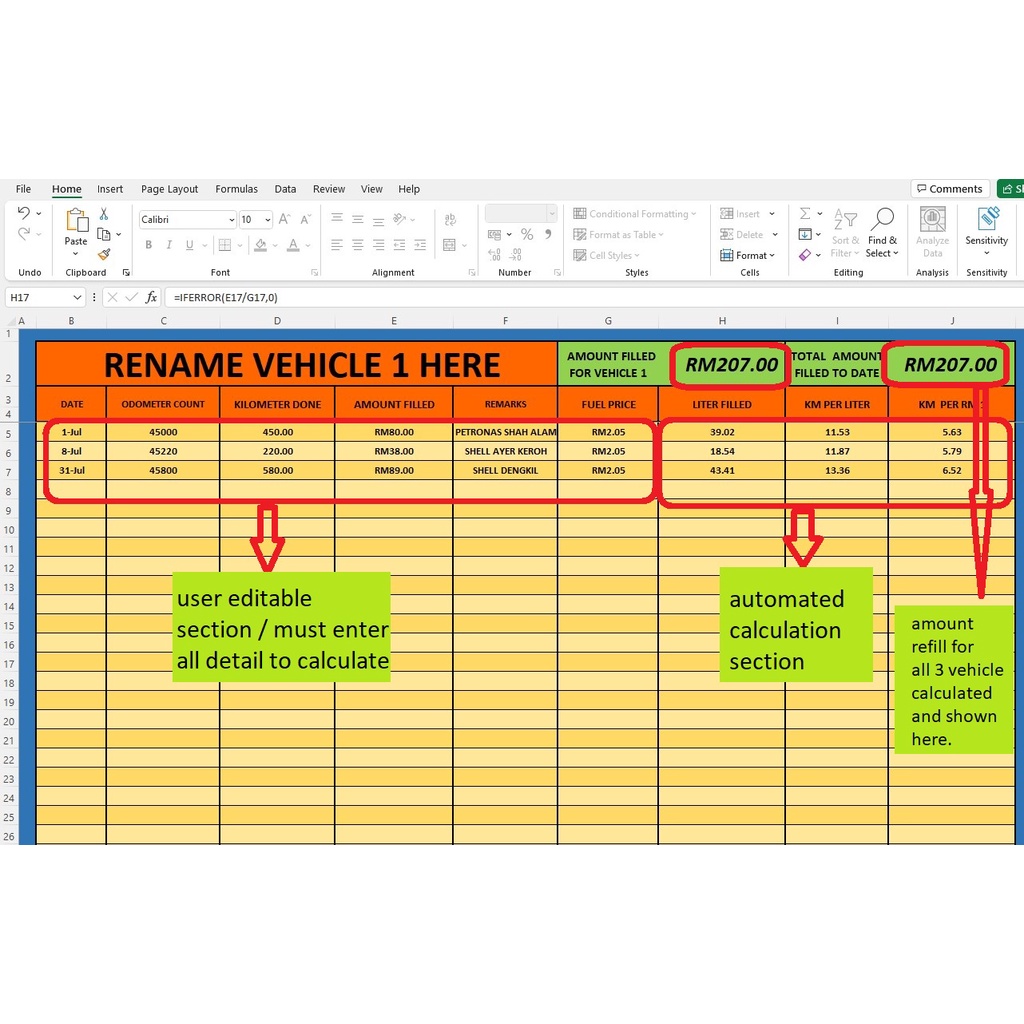Click the Format Painter icon
This screenshot has height=1024, width=1024.
[105, 252]
